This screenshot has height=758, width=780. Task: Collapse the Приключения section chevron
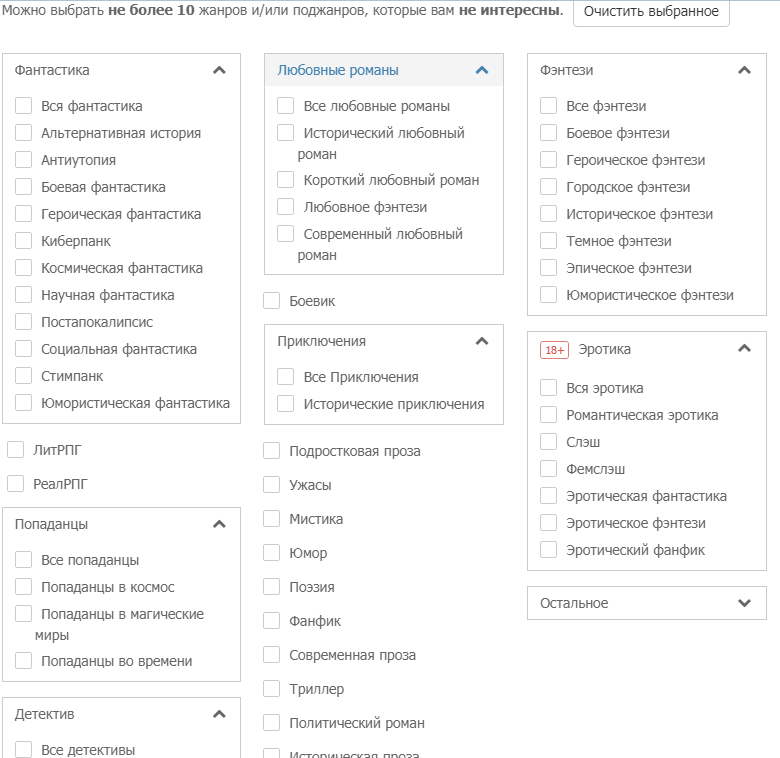482,341
